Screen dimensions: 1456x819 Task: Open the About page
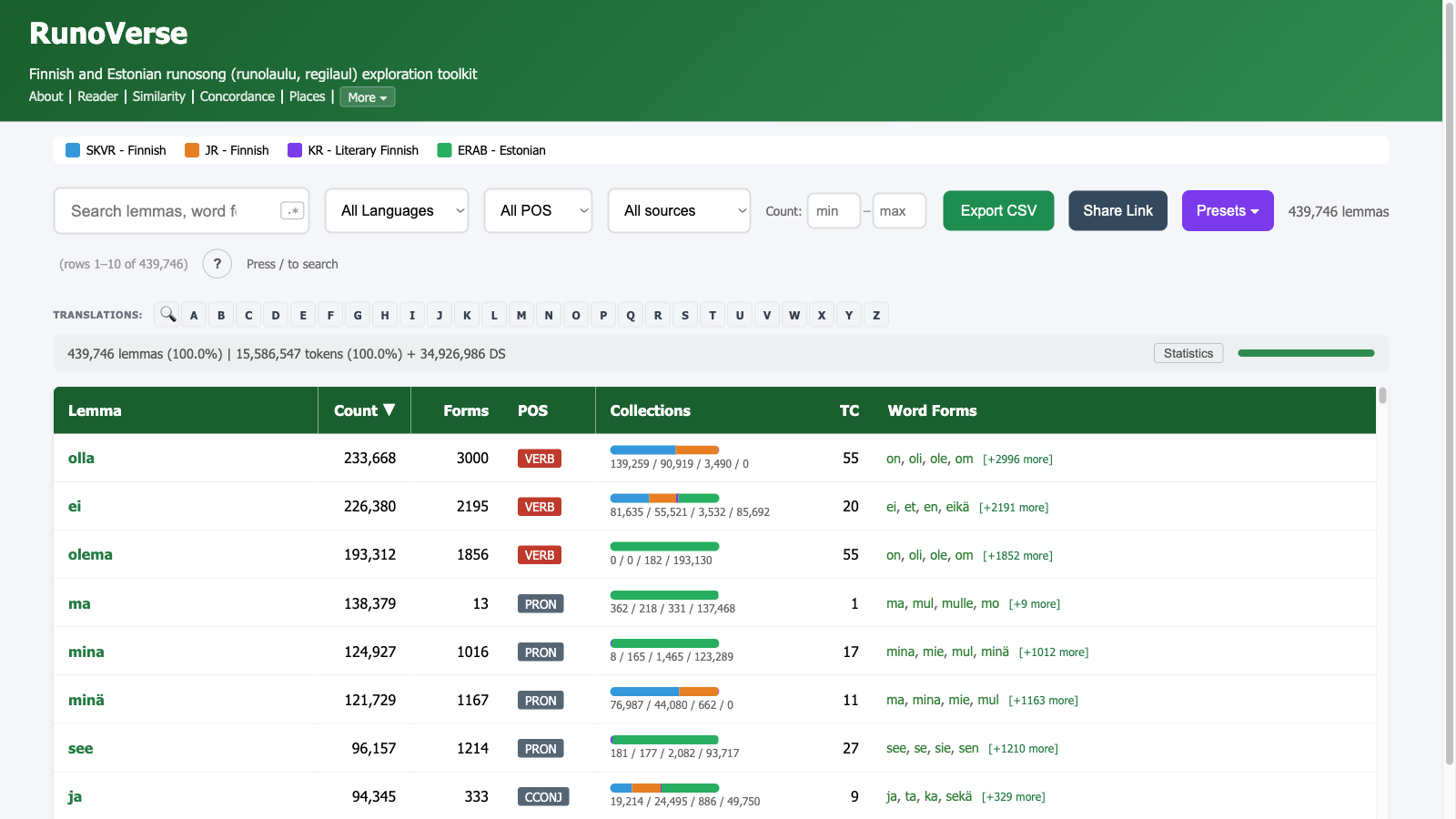point(46,96)
